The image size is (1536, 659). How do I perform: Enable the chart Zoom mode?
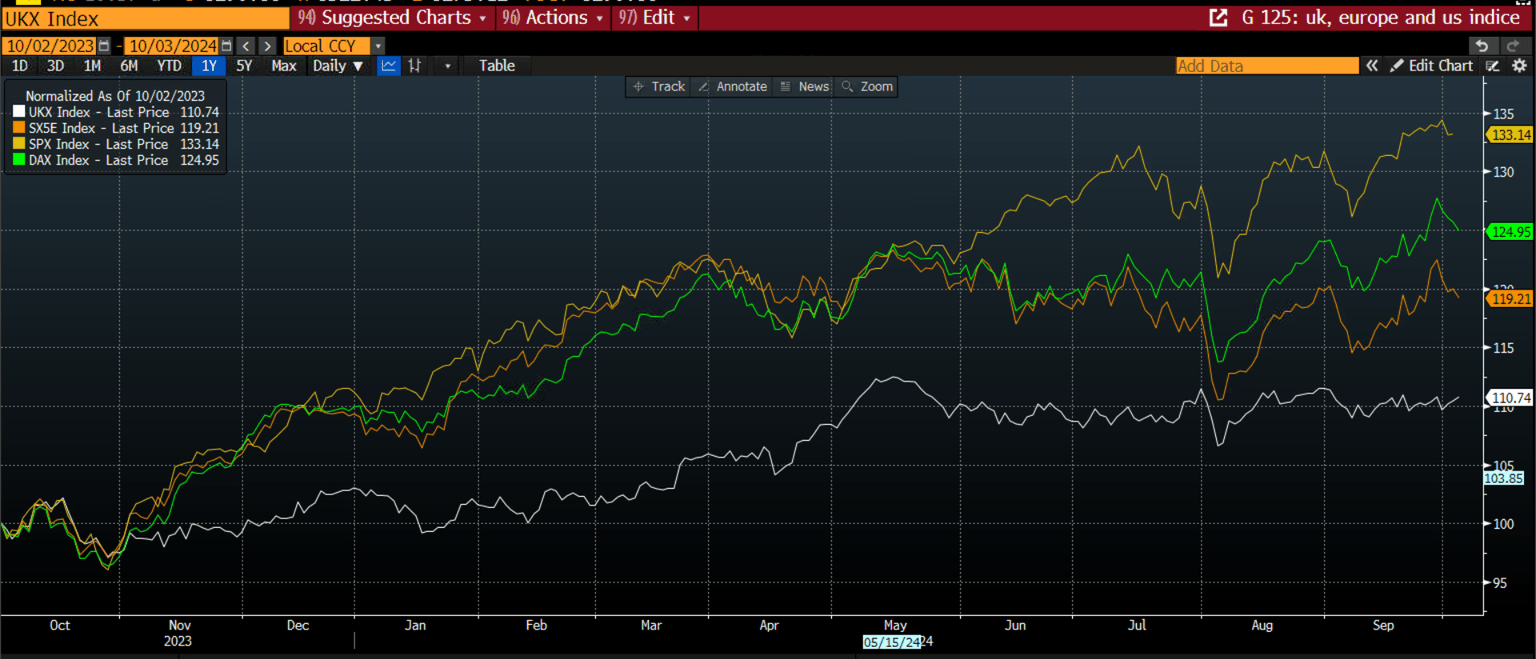pyautogui.click(x=867, y=87)
